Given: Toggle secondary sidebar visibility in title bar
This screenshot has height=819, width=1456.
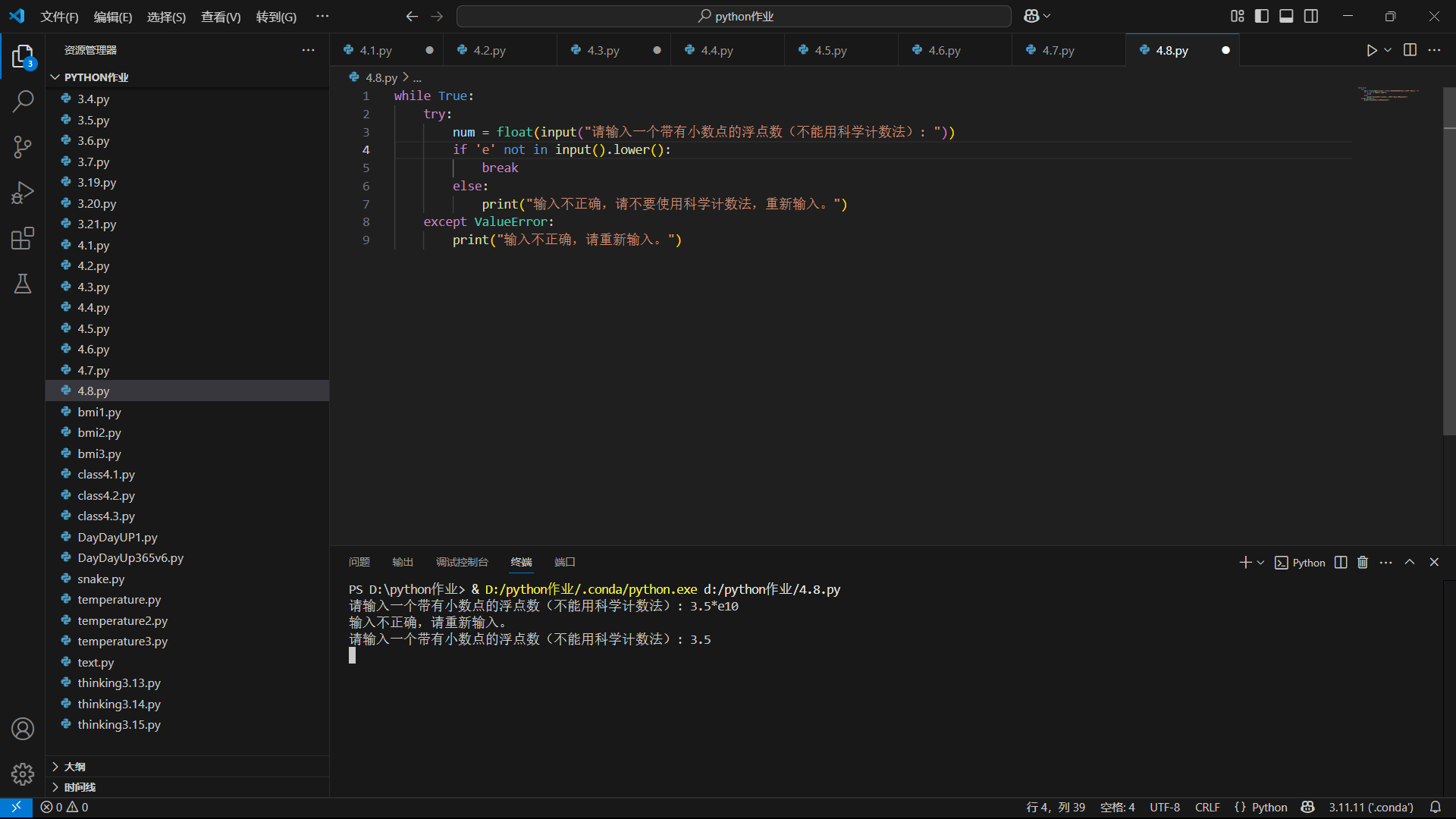Looking at the screenshot, I should pos(1311,16).
